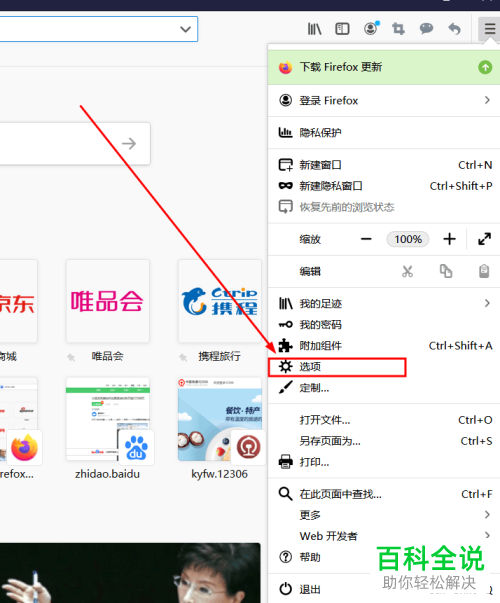Choose 打印... menu item
500x603 pixels.
click(x=384, y=462)
